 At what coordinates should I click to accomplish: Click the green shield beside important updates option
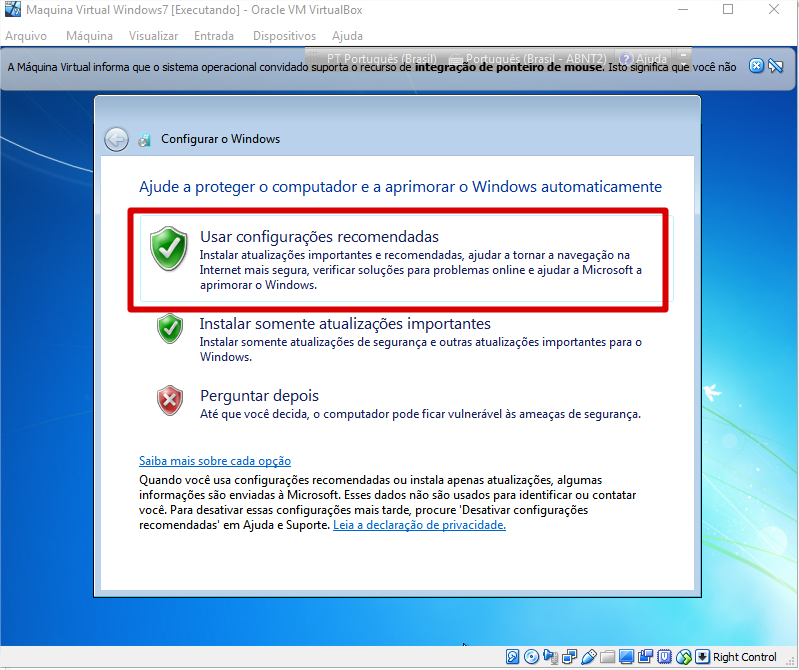(x=170, y=329)
